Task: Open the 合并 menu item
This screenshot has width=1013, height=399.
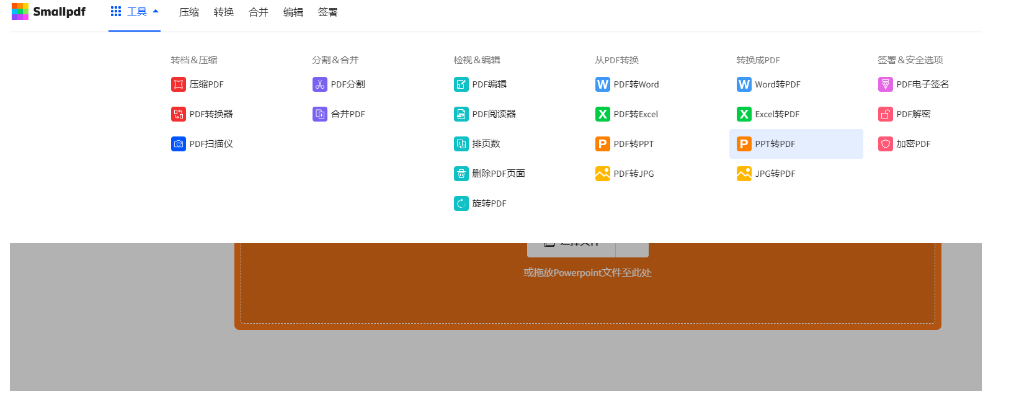Action: [x=258, y=12]
